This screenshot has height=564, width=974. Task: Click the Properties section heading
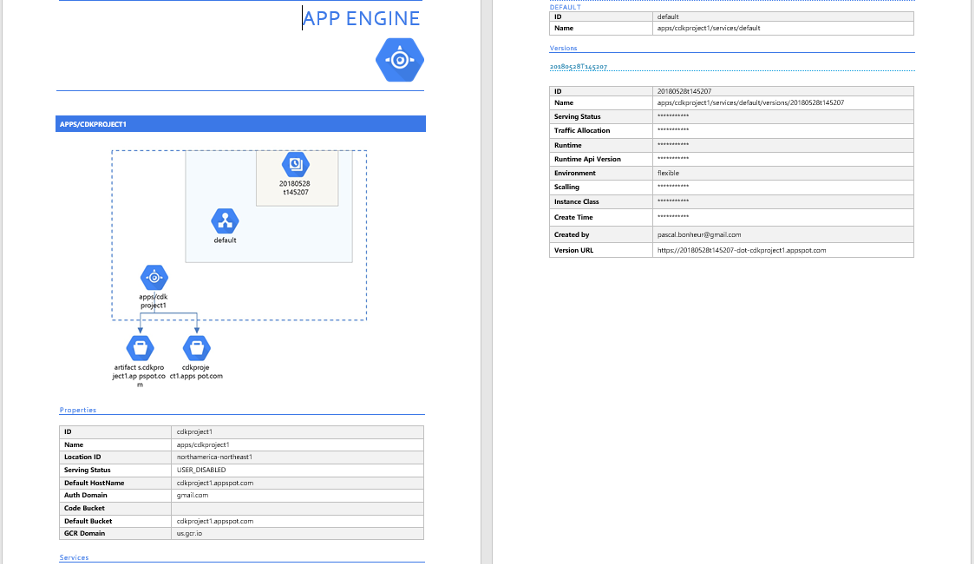coord(78,410)
